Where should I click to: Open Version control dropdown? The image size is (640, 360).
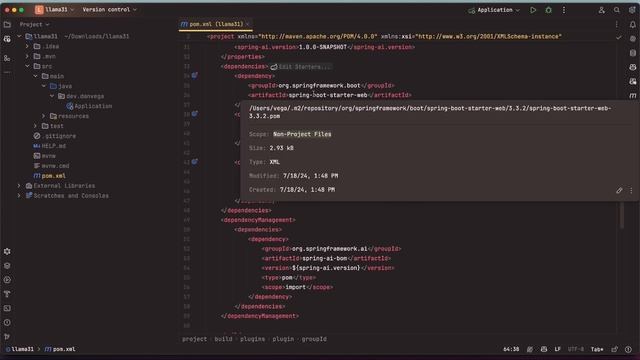(x=109, y=10)
